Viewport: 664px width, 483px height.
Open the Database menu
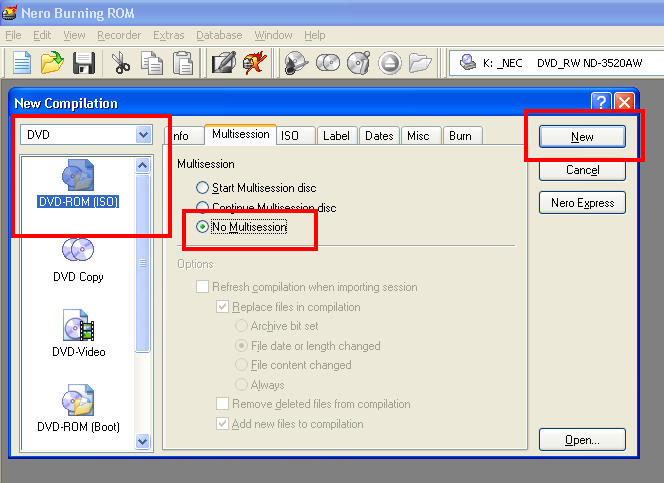(219, 35)
